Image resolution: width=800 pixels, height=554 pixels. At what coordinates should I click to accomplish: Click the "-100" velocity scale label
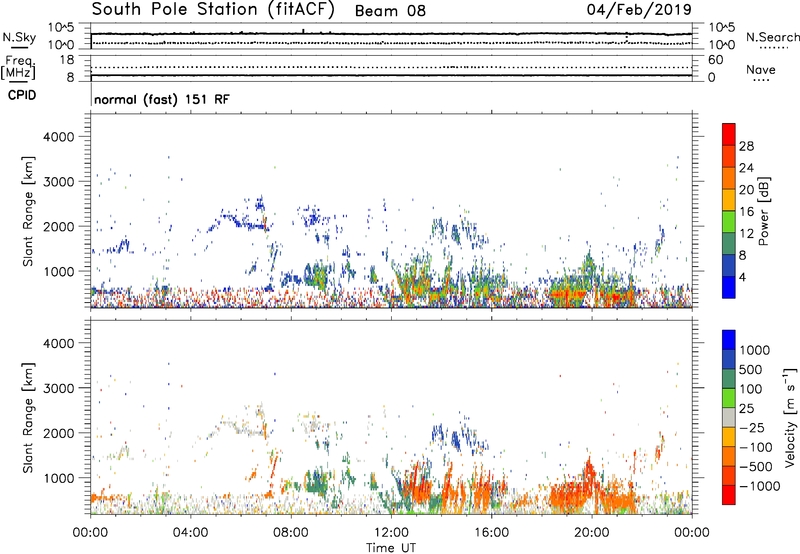click(756, 447)
